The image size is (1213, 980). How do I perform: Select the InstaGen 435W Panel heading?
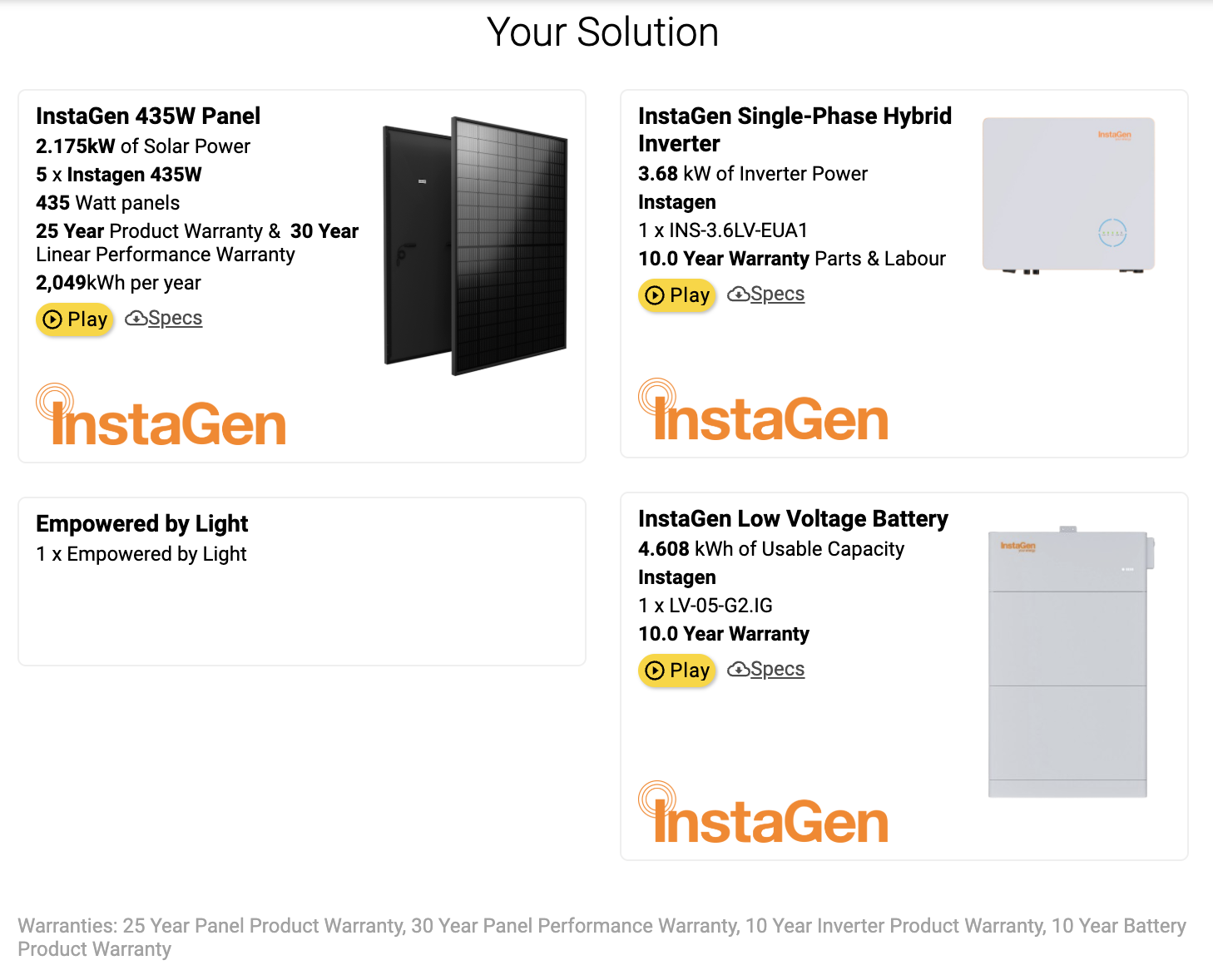[148, 116]
